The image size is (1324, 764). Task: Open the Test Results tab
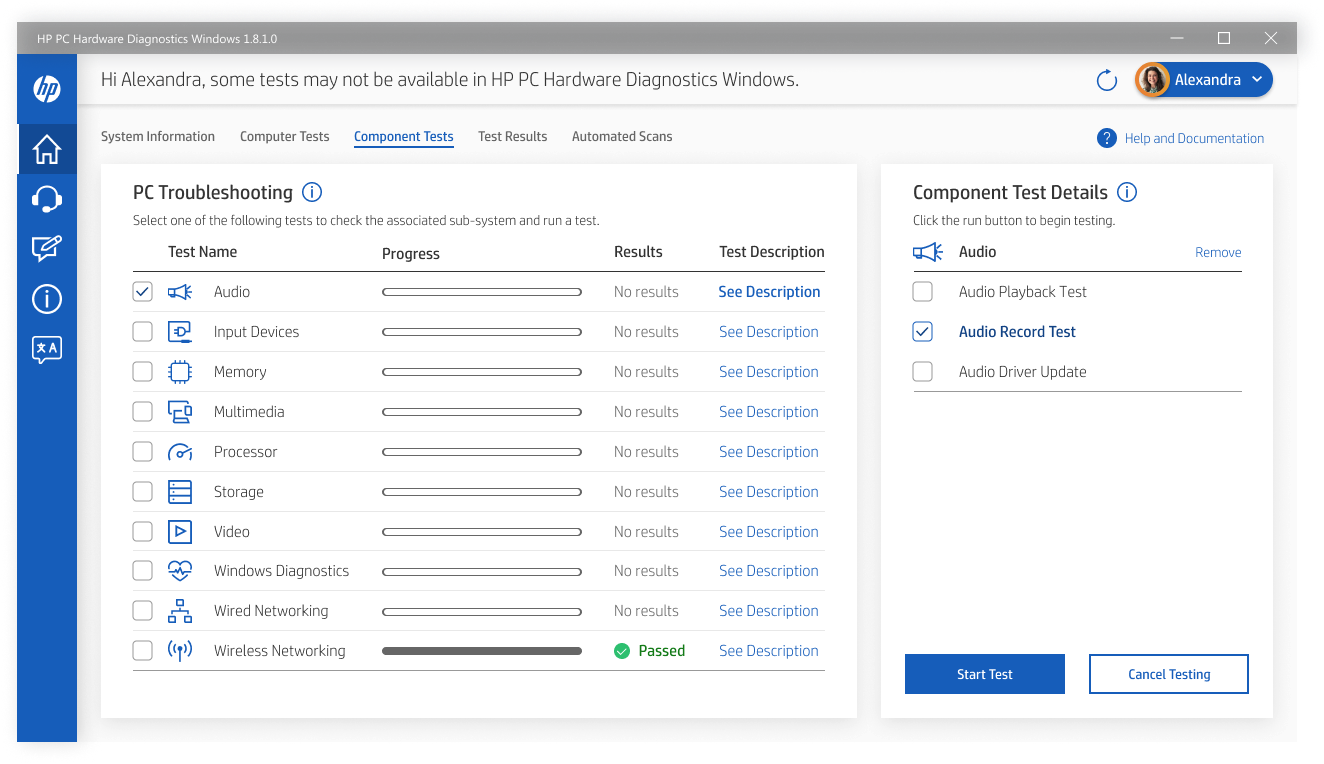513,137
